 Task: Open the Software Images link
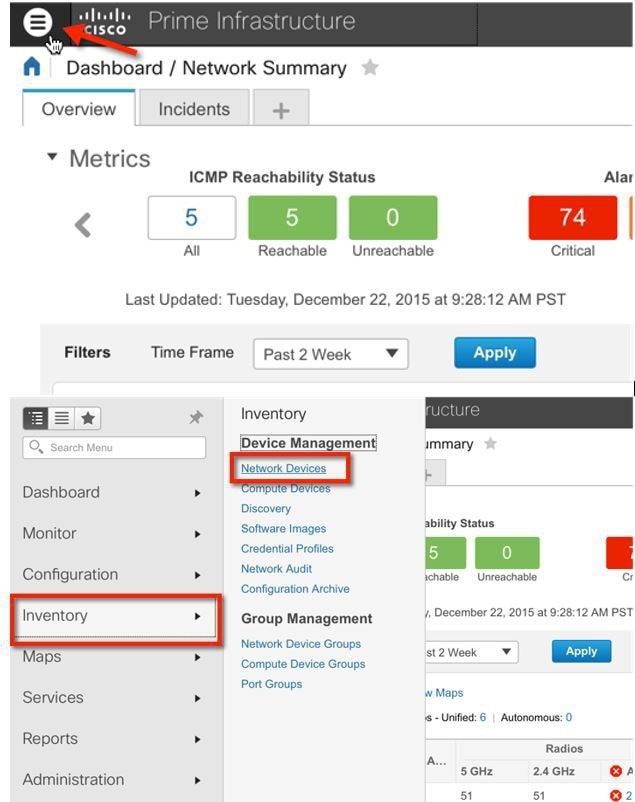pos(283,528)
